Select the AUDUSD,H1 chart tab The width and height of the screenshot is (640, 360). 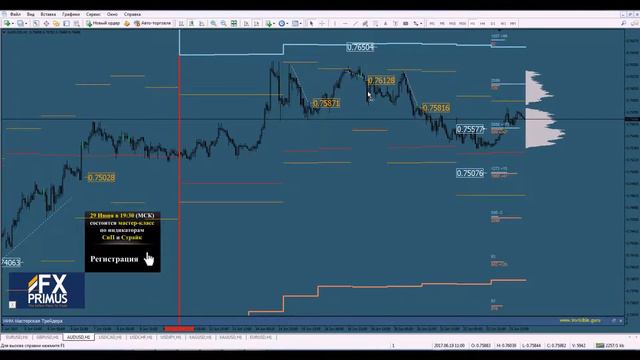pyautogui.click(x=78, y=337)
